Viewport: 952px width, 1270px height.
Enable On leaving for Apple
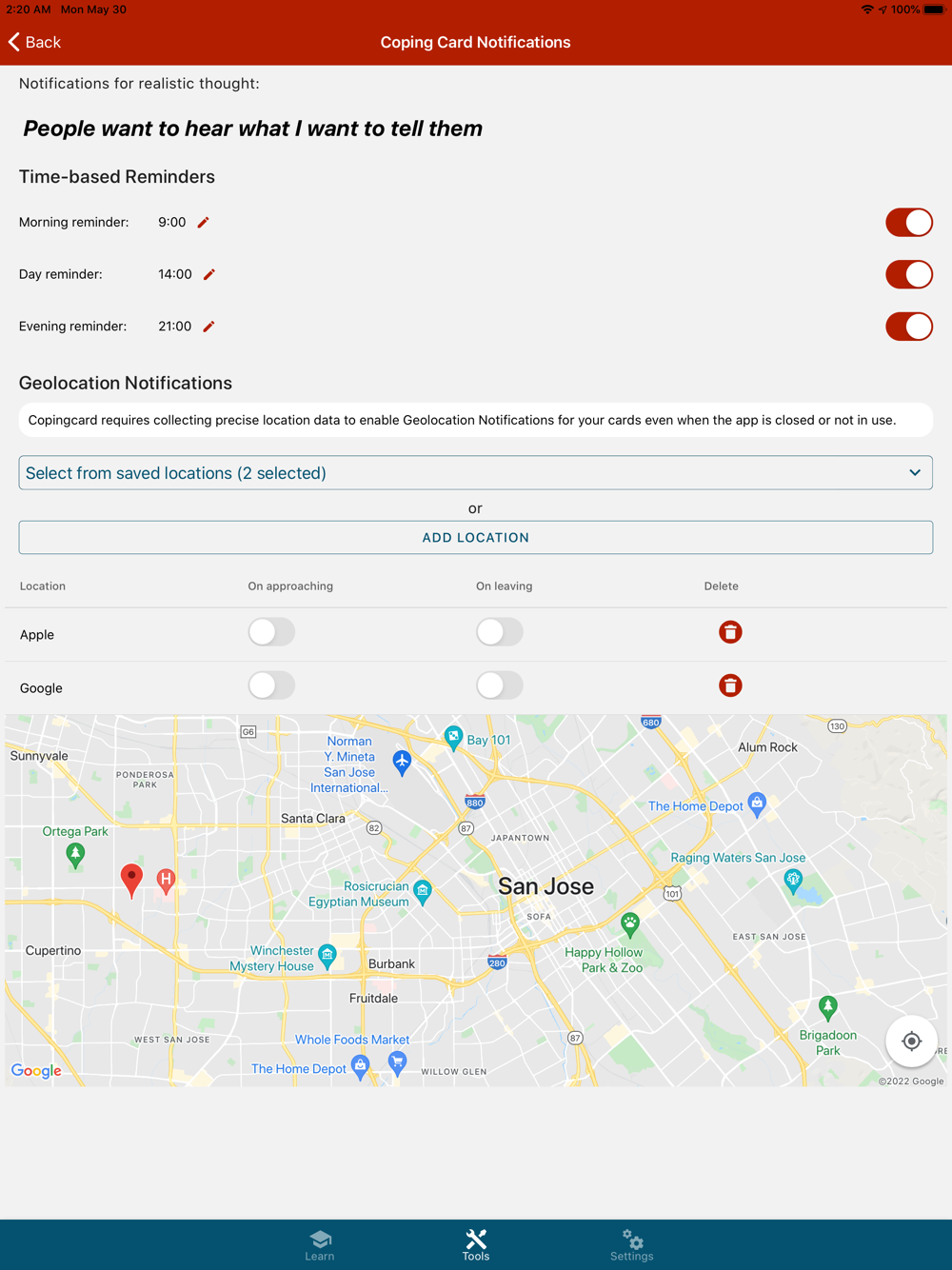click(500, 632)
